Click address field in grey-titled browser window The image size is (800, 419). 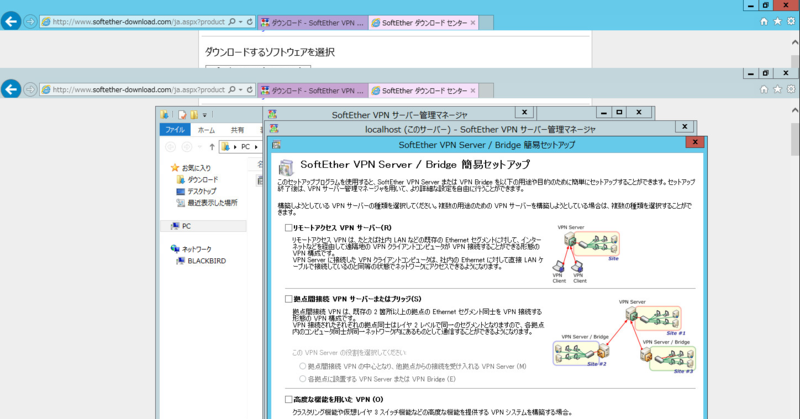point(138,90)
